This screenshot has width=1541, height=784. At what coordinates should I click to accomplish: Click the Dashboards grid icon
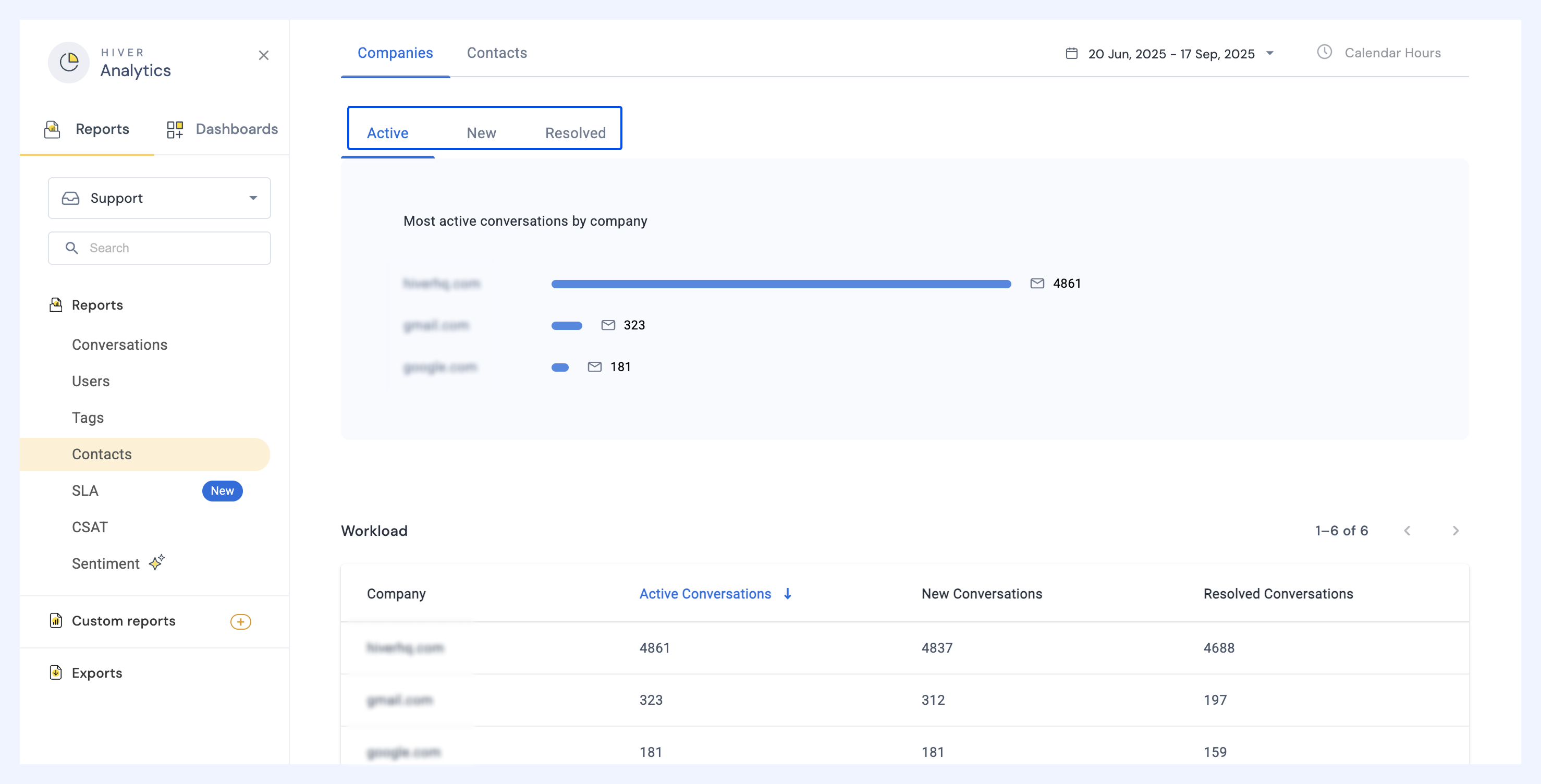coord(175,129)
